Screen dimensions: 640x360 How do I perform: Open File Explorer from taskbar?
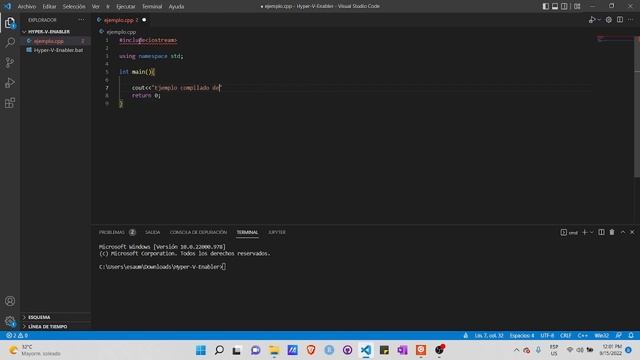274,350
